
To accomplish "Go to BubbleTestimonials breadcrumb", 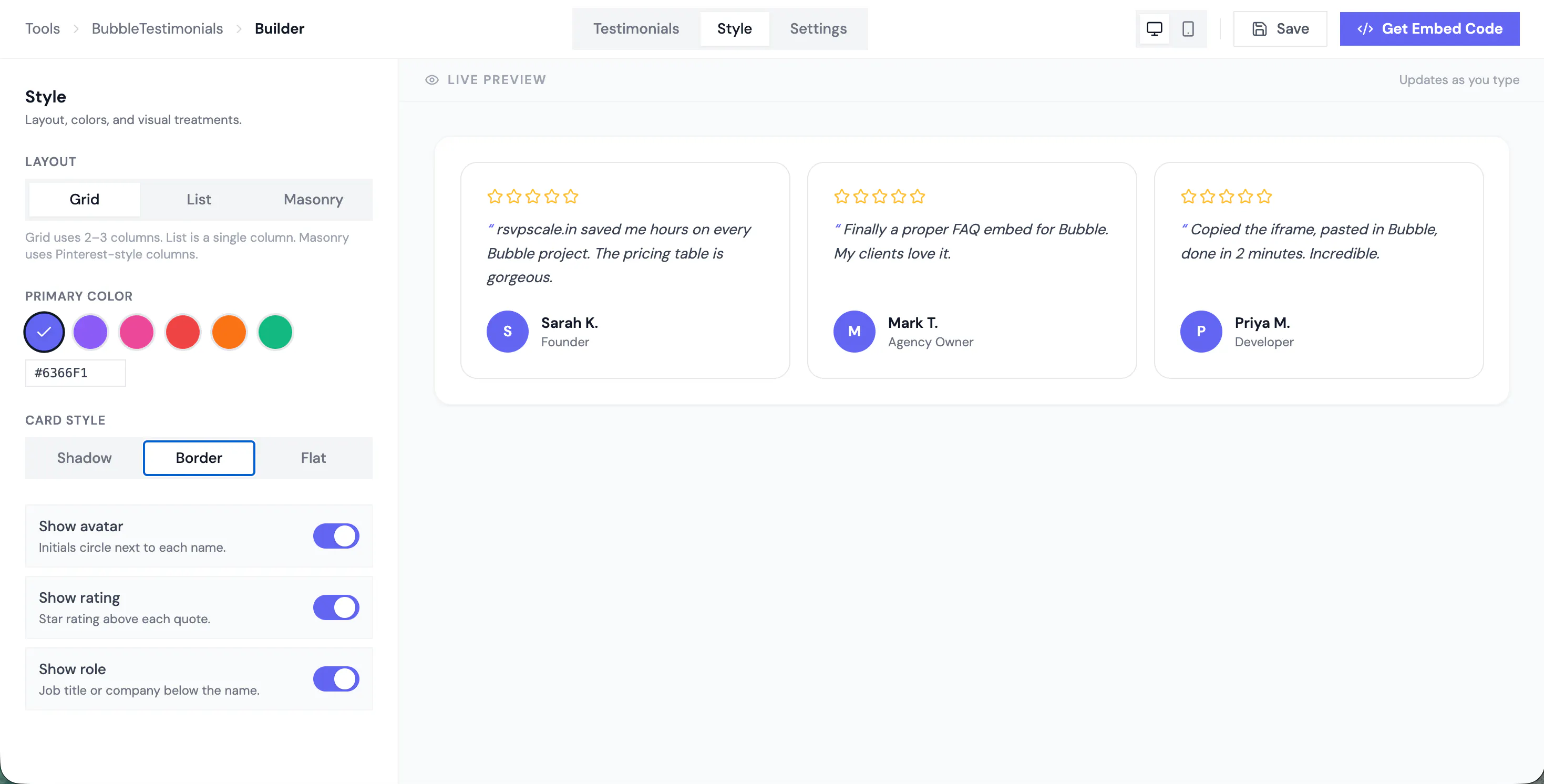I will [157, 29].
